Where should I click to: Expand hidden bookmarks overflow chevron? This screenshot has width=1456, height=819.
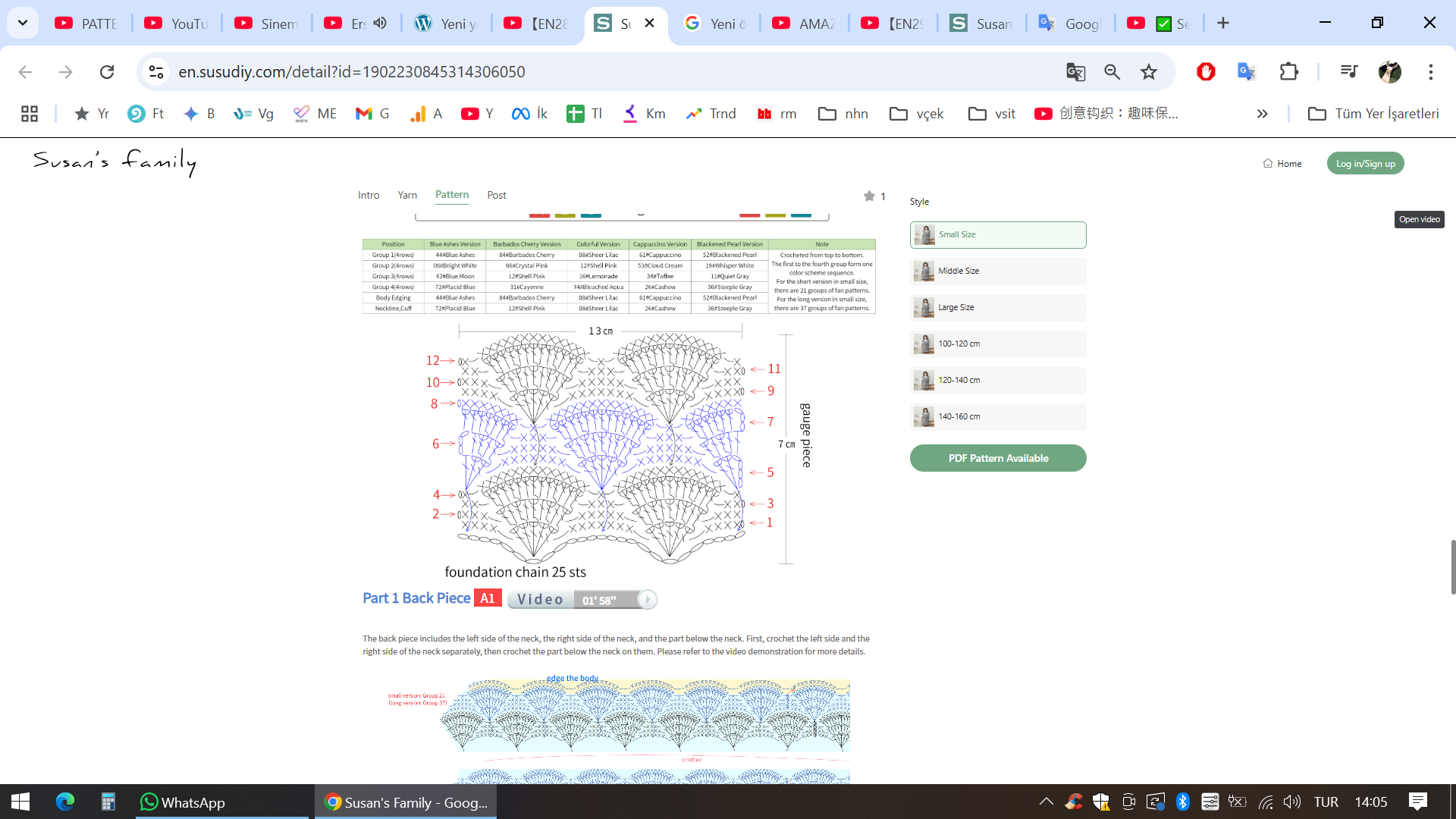pyautogui.click(x=1262, y=114)
